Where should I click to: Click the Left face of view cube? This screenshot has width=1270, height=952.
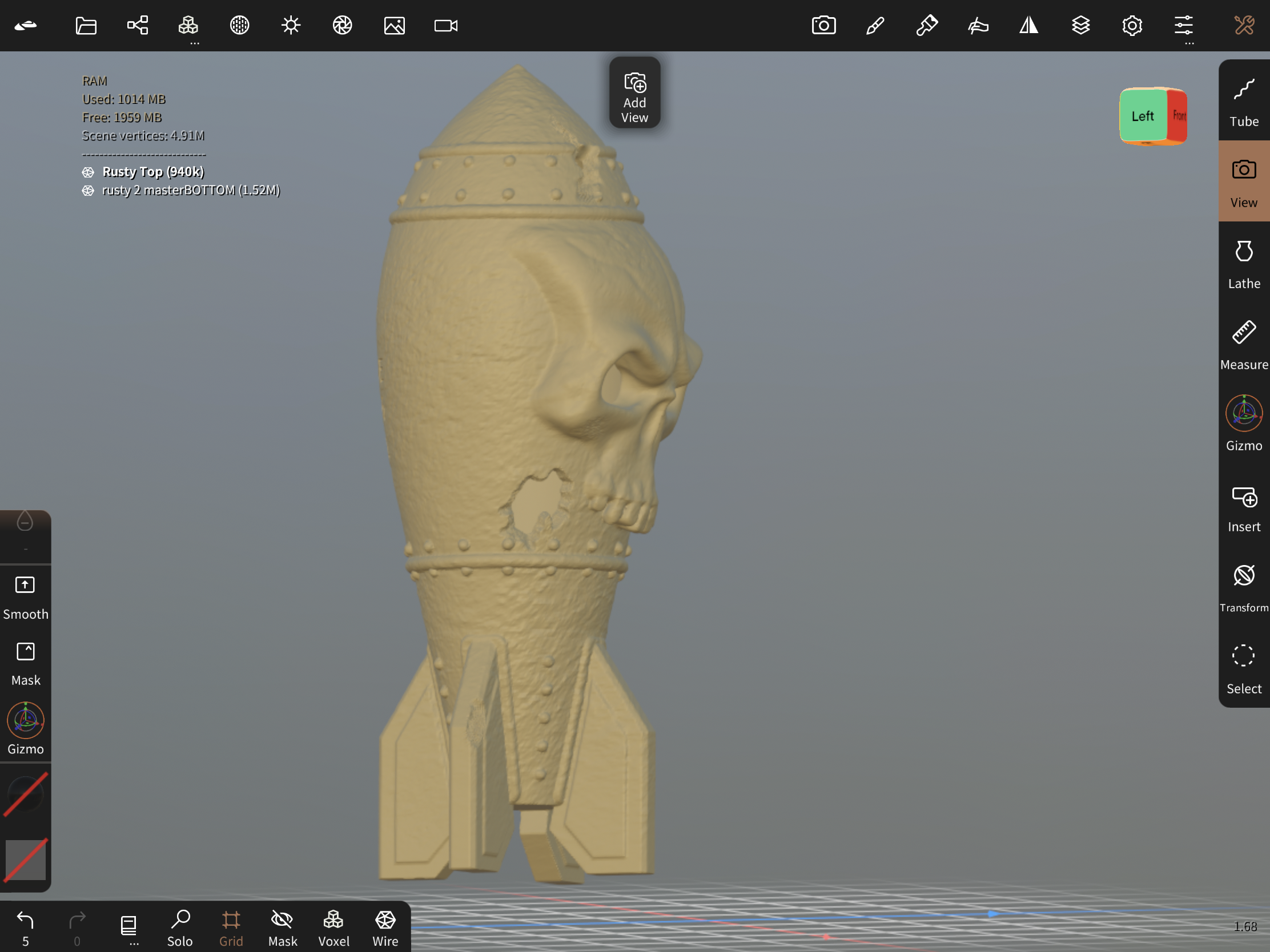coord(1143,116)
